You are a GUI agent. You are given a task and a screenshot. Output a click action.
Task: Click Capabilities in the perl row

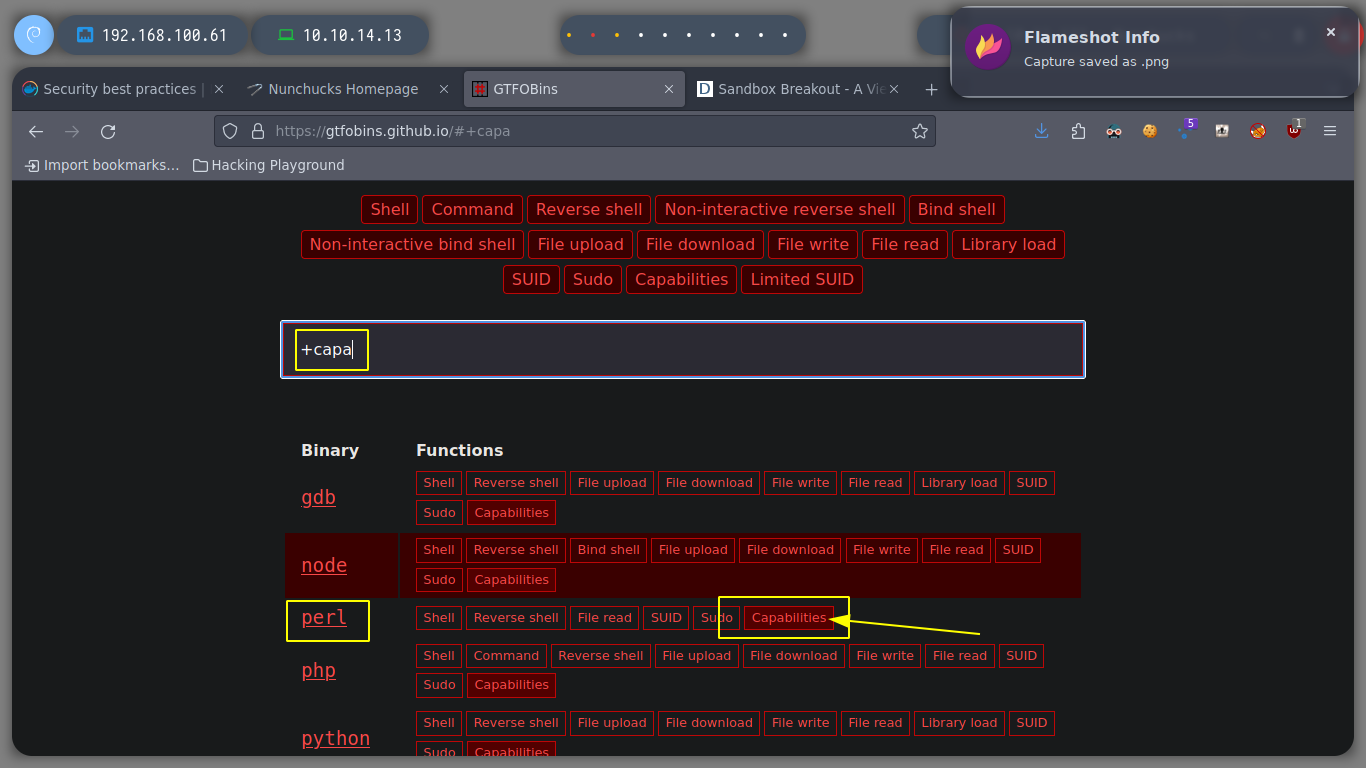tap(789, 618)
